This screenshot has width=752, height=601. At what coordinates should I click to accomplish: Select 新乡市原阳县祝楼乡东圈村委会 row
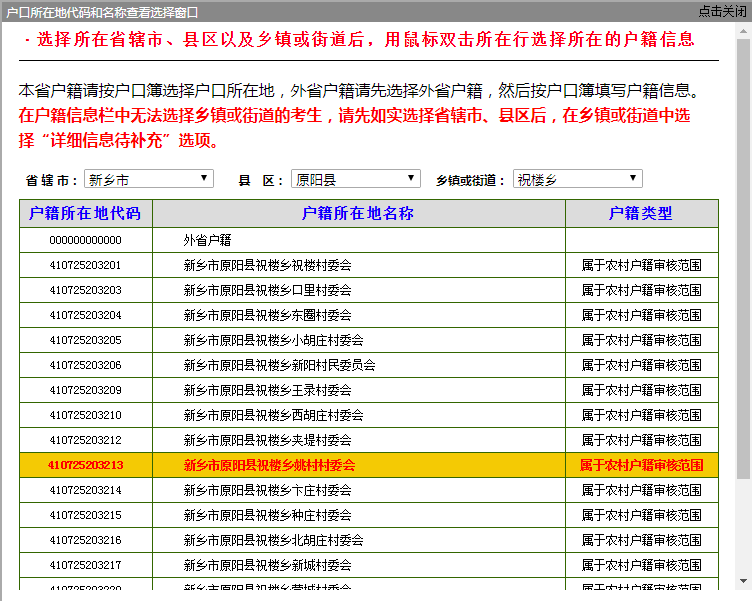click(x=359, y=315)
